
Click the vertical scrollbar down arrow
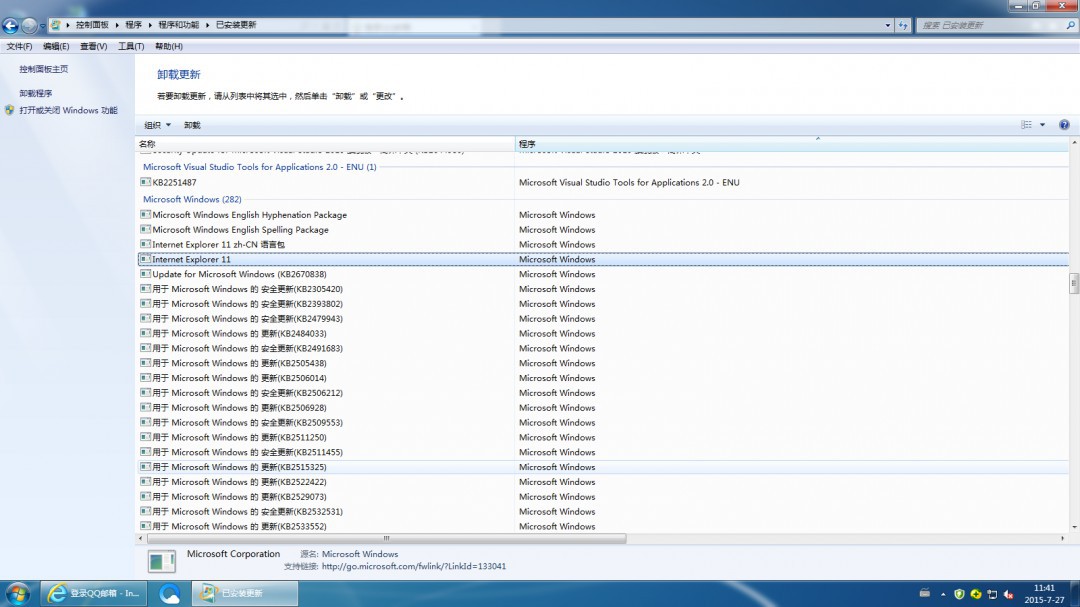(x=1074, y=528)
